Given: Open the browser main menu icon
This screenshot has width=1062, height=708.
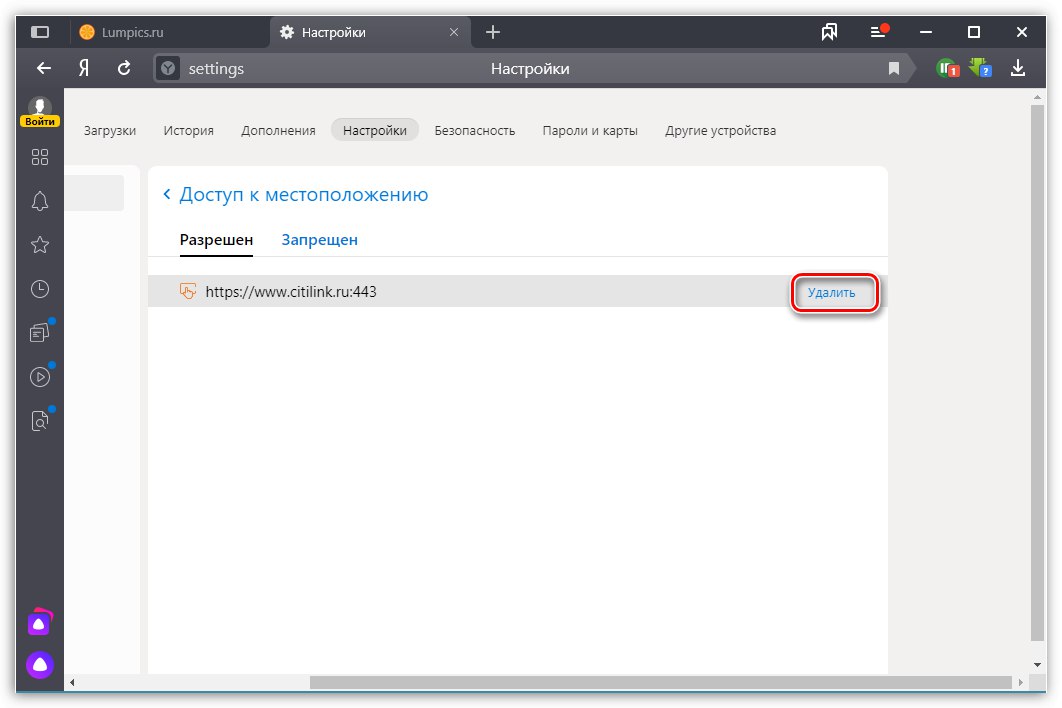Looking at the screenshot, I should pos(879,32).
